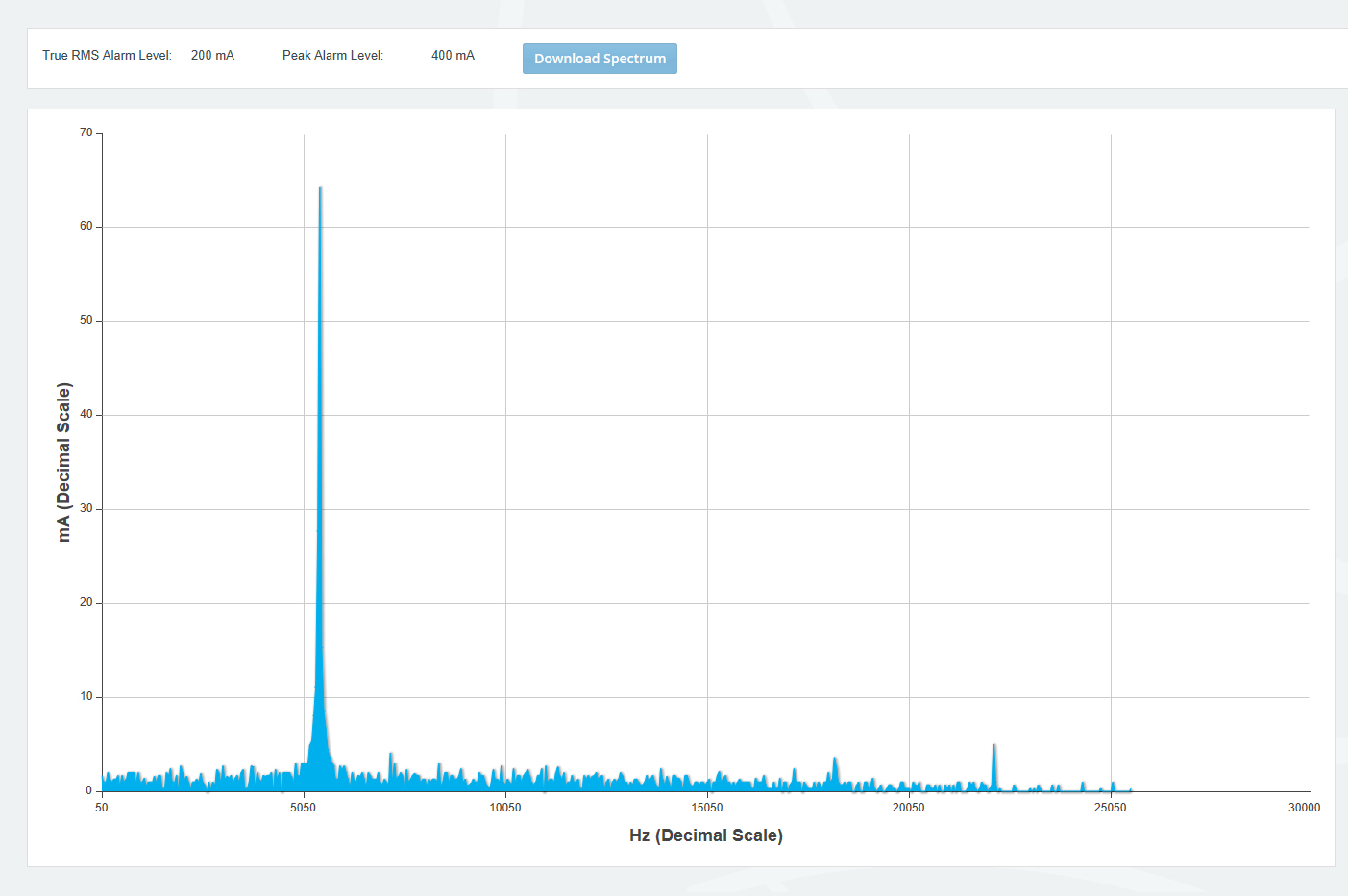Click the 15050 x-axis tick label
Viewport: 1348px width, 896px height.
coord(707,808)
